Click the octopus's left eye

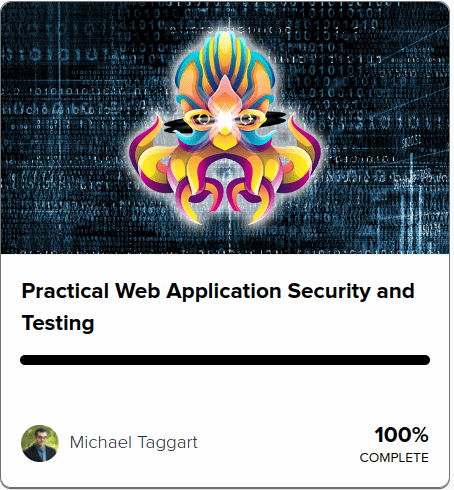(203, 119)
